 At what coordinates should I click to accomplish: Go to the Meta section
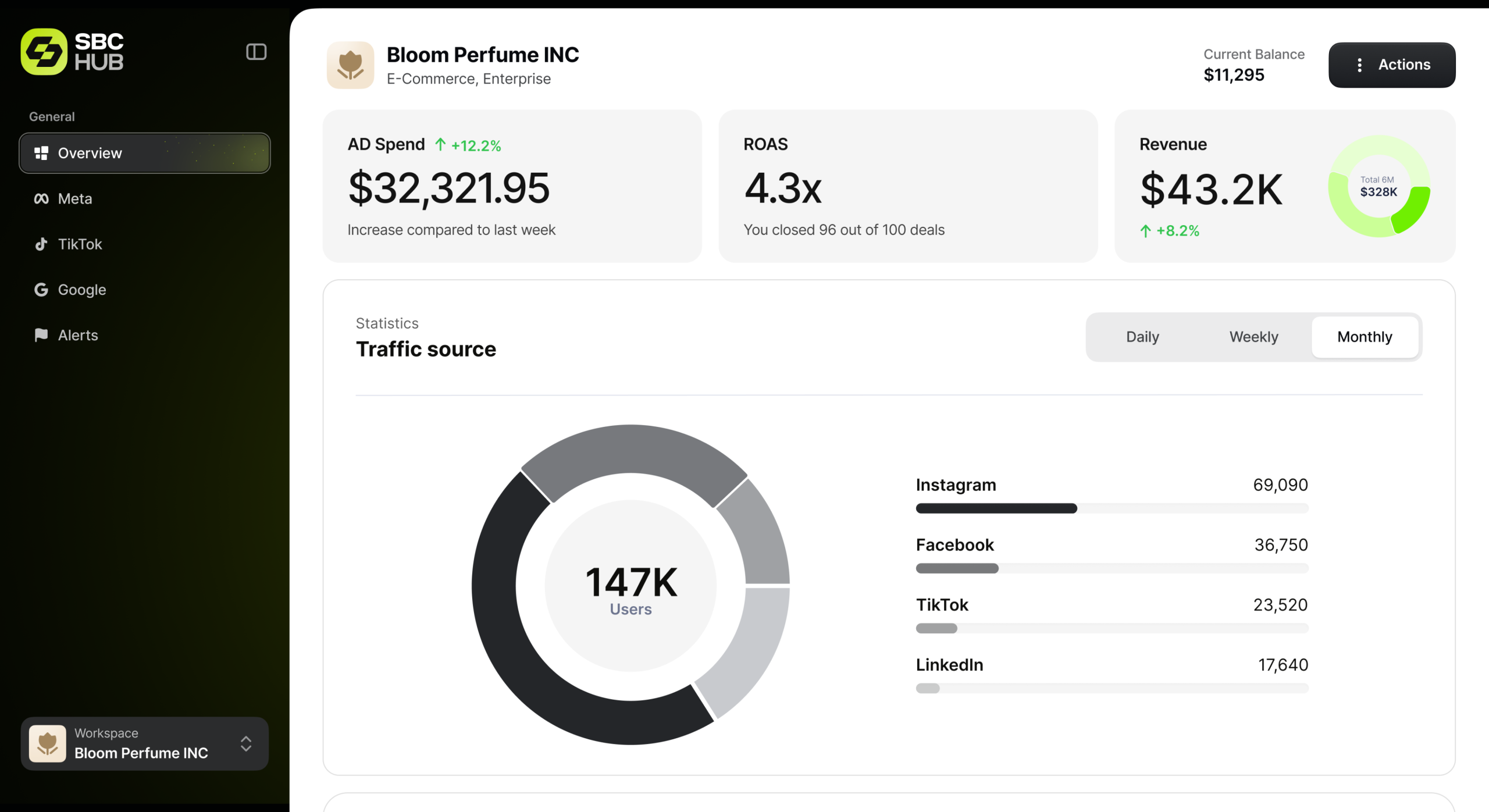click(145, 199)
